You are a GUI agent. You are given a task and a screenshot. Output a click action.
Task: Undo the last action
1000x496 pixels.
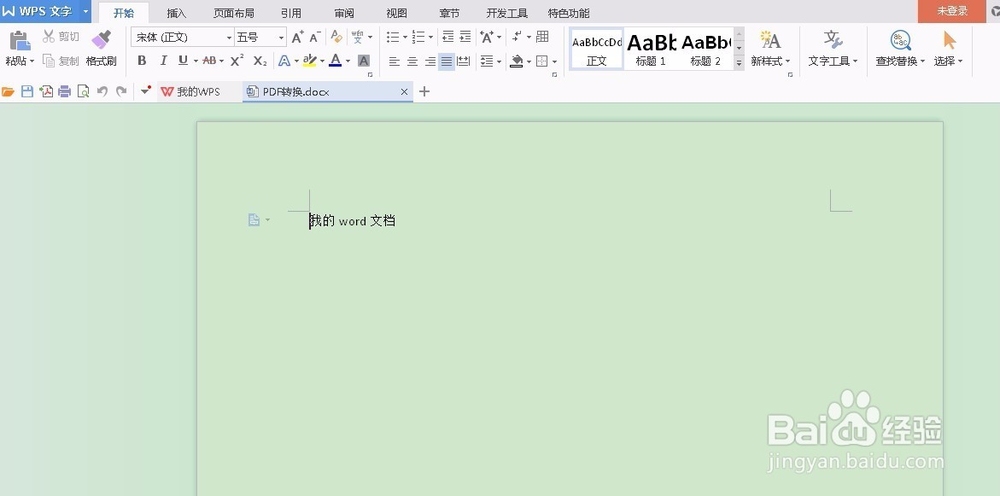coord(102,92)
